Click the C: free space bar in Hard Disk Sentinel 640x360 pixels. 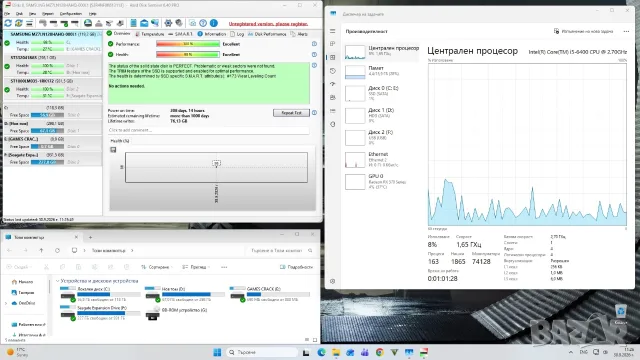point(47,115)
